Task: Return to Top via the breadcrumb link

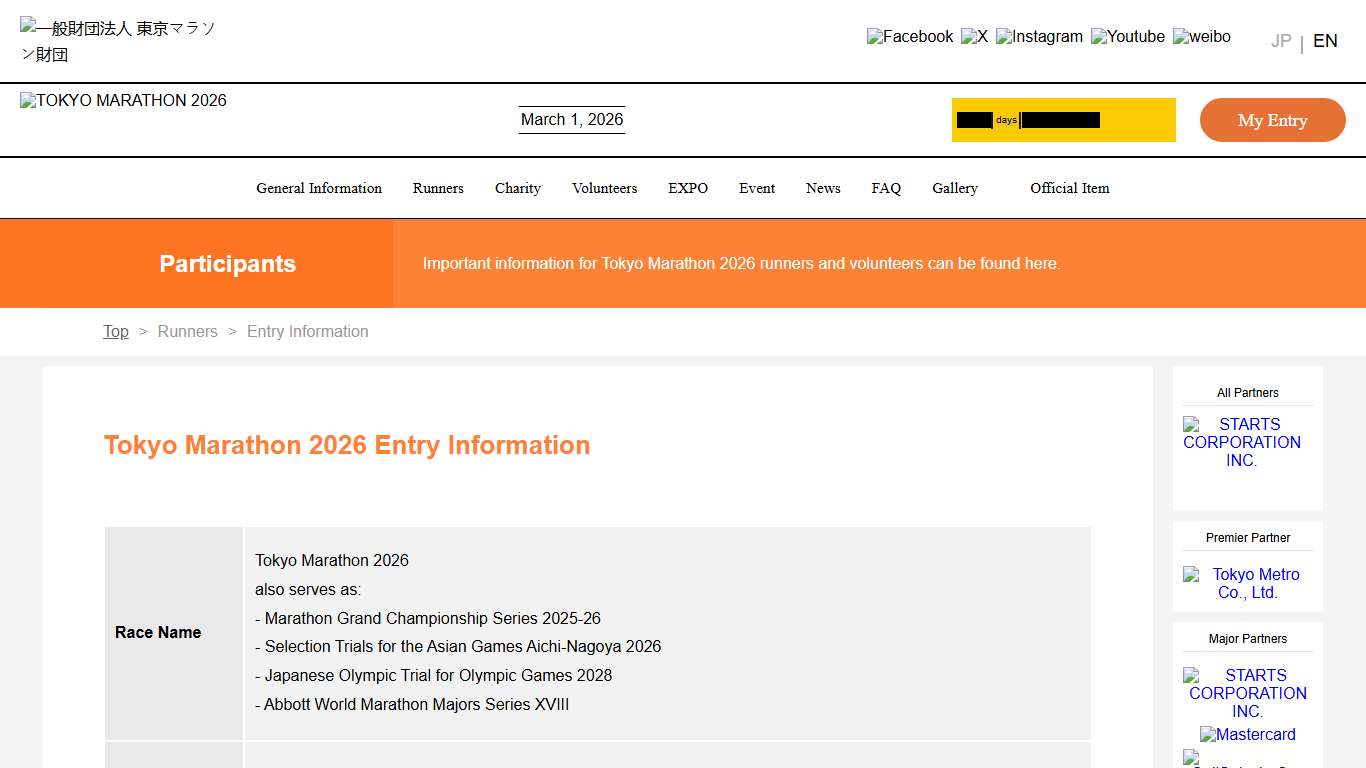Action: coord(115,331)
